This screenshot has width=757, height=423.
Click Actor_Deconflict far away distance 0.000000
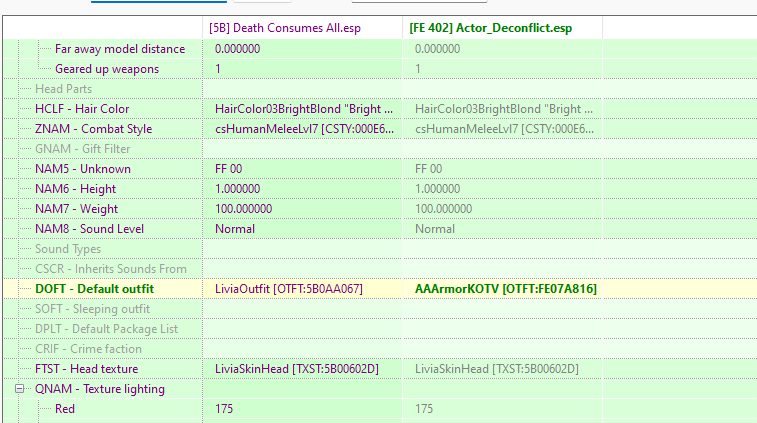click(502, 49)
